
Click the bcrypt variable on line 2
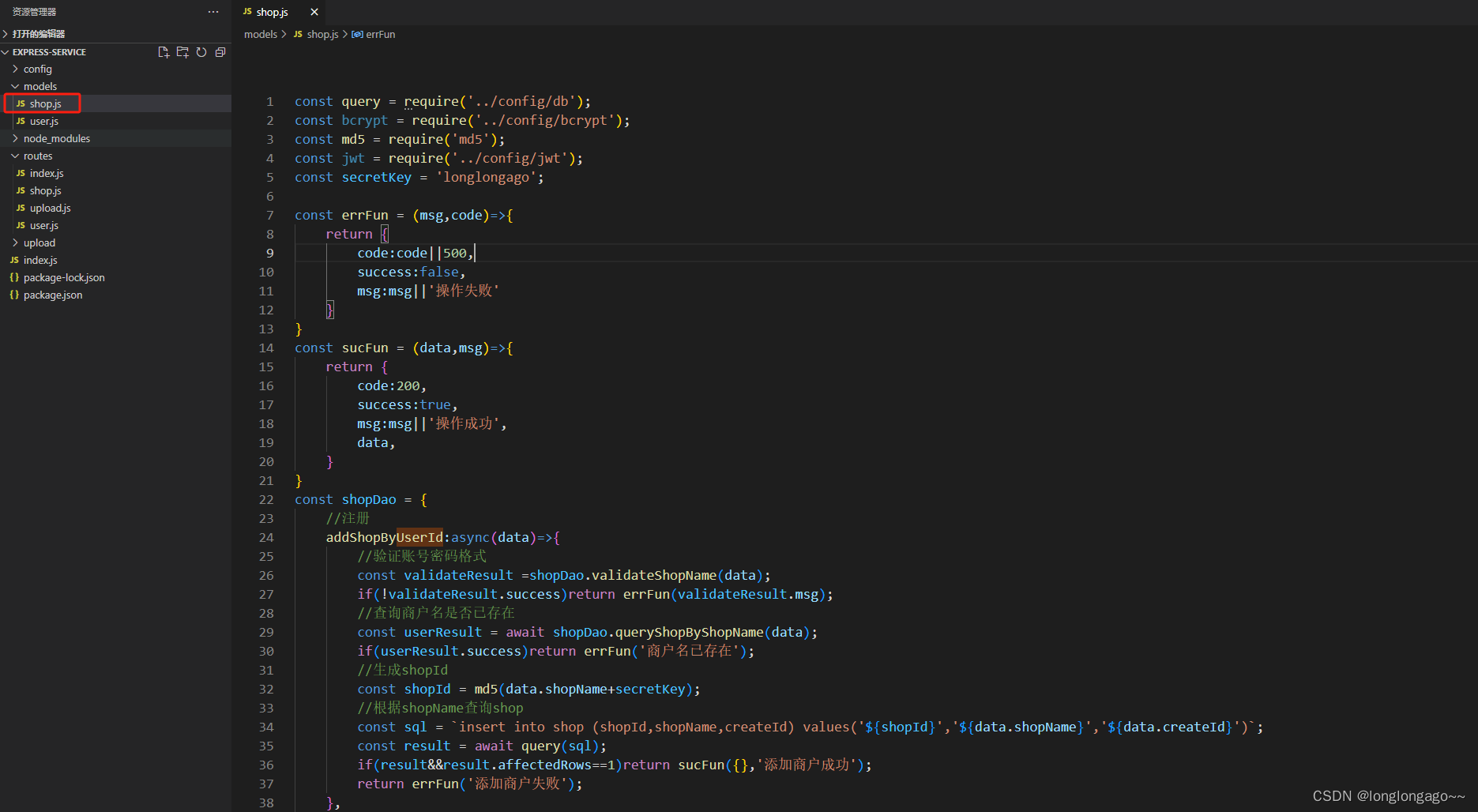[365, 120]
